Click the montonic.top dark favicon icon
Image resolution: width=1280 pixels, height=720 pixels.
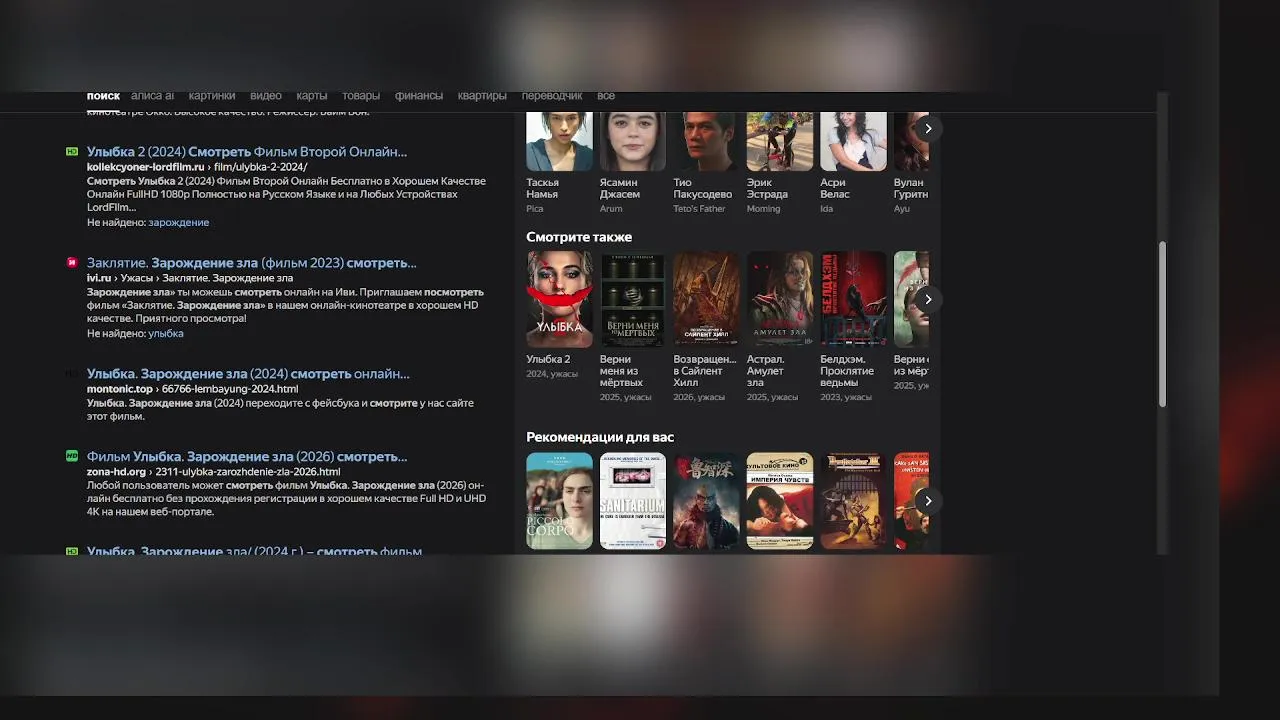coord(72,374)
